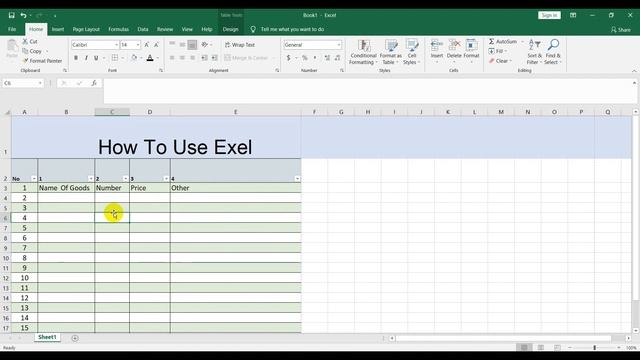Click the vertical scrollbar down arrow

click(635, 331)
